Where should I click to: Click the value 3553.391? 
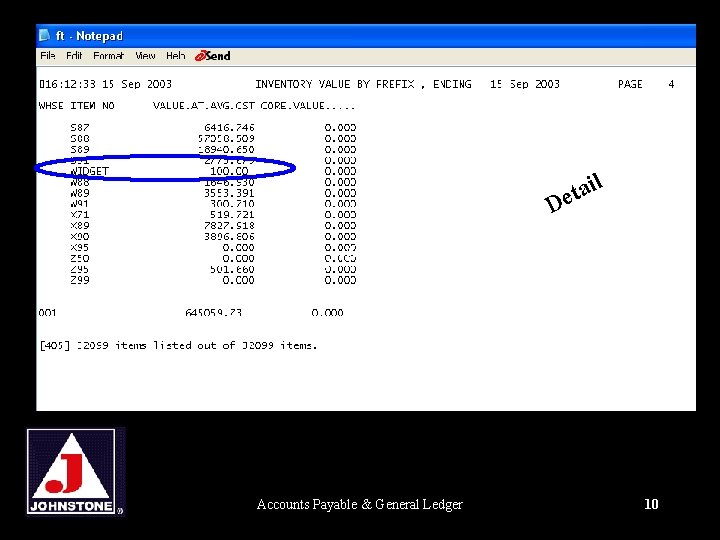[229, 193]
